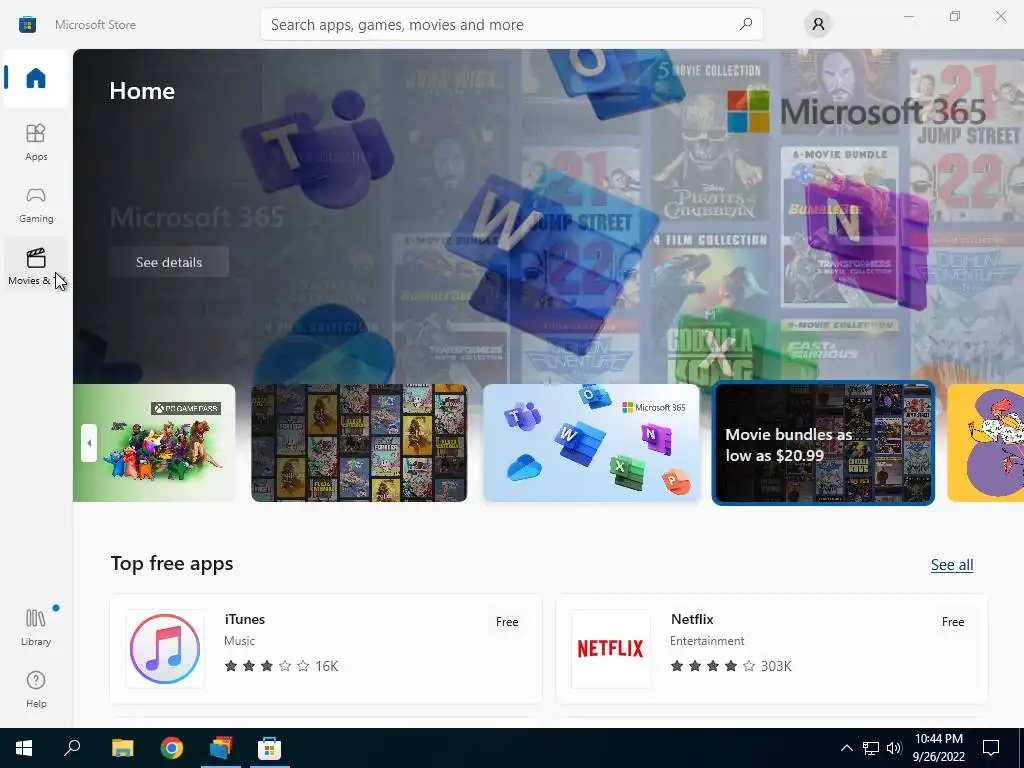Open the iTunes app title
This screenshot has width=1024, height=768.
coord(245,619)
